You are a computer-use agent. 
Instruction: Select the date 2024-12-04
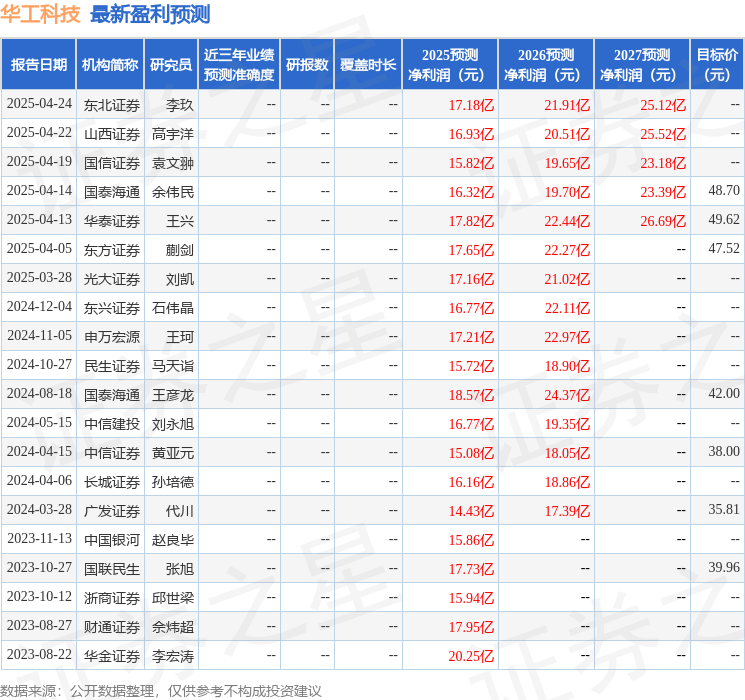pos(39,307)
